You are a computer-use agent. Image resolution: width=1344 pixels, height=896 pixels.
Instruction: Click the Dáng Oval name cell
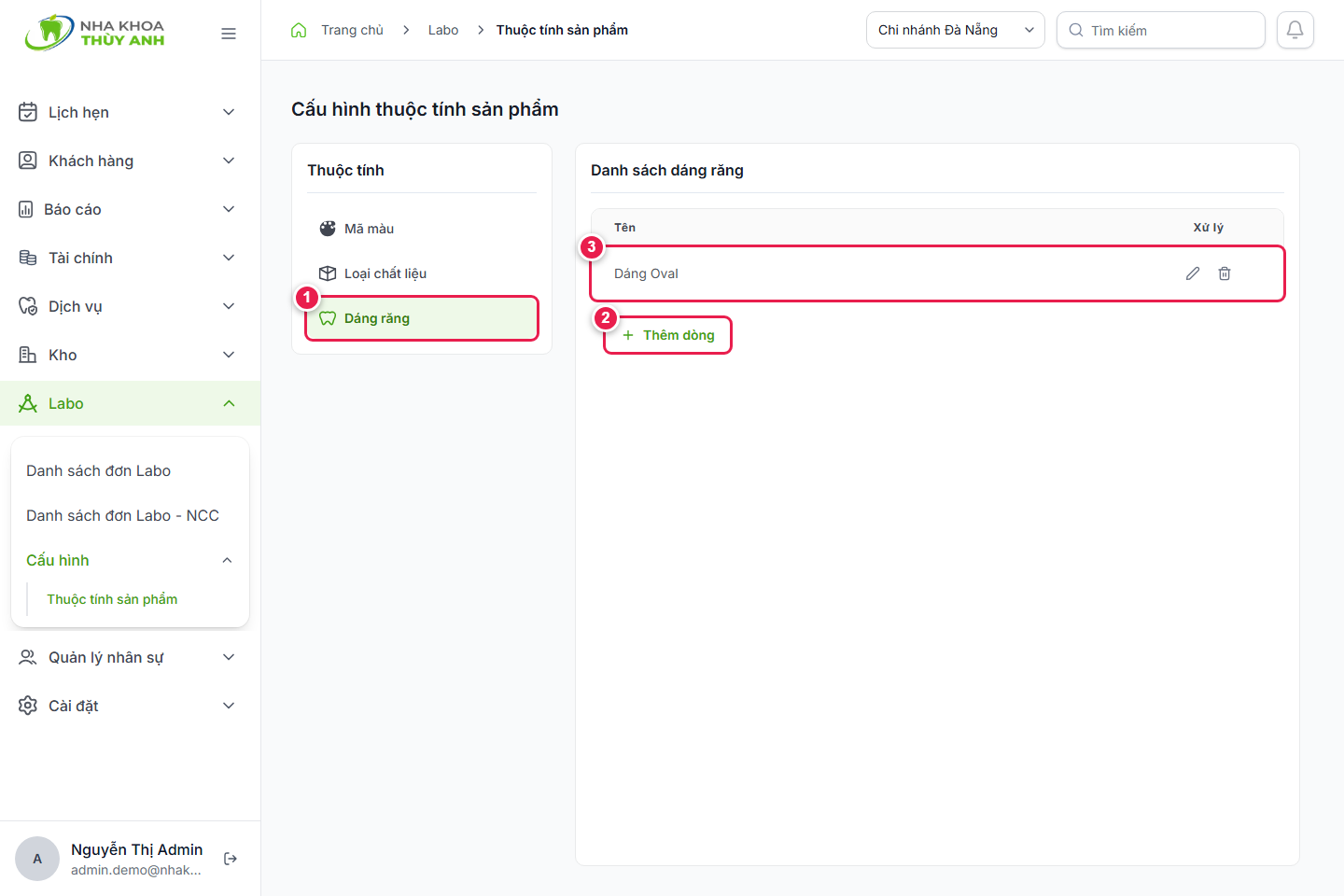point(646,273)
